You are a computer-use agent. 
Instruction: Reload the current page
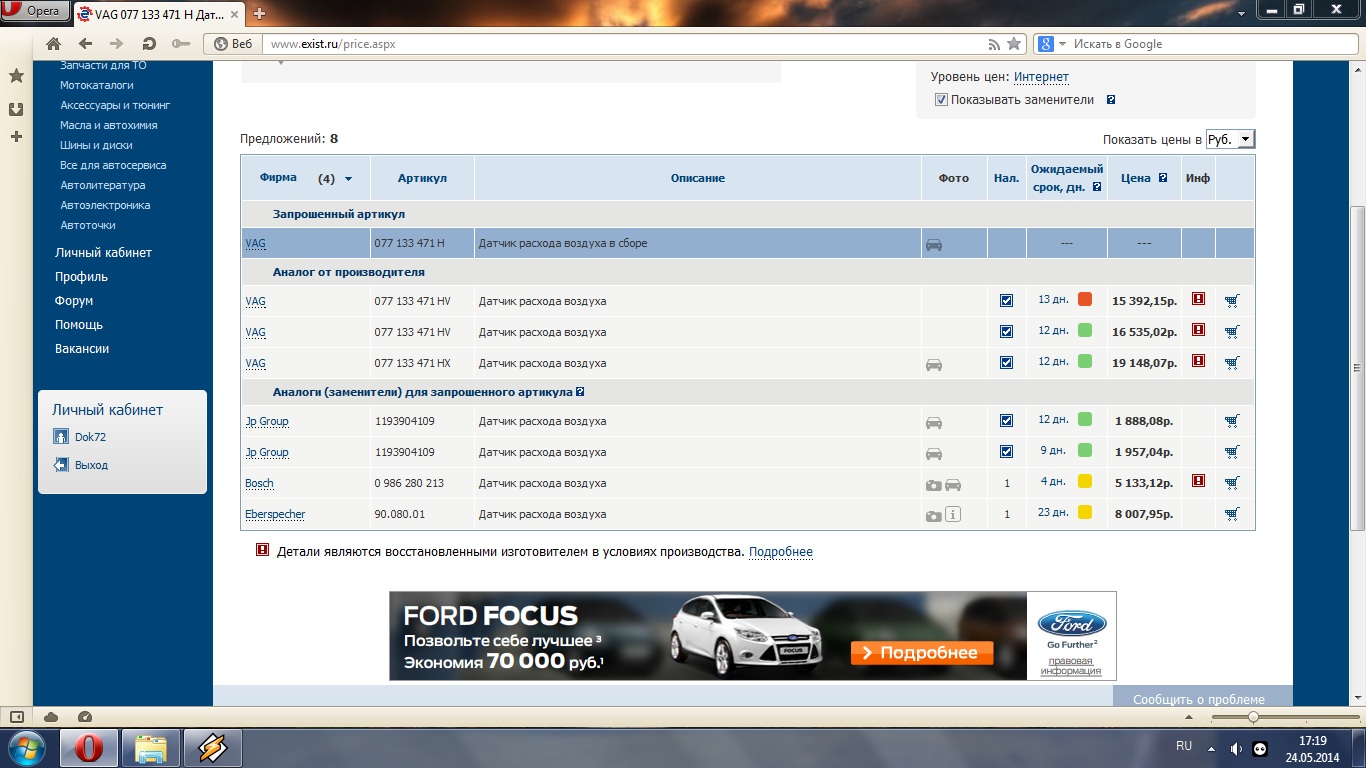[149, 44]
